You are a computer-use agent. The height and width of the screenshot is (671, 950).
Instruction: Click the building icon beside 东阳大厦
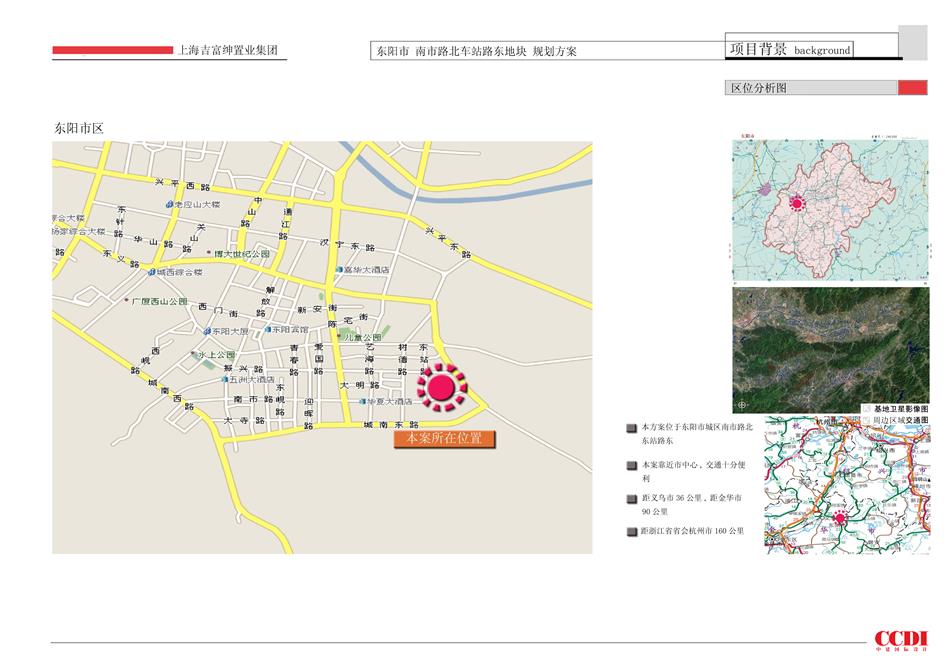click(x=207, y=331)
